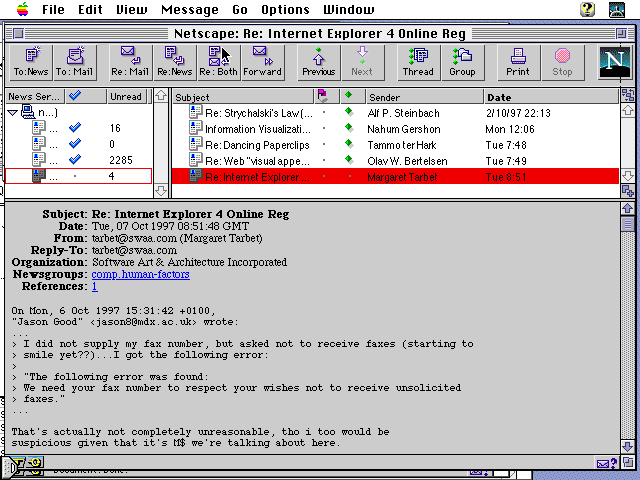Click the Unread column header
640x480 pixels.
(127, 96)
